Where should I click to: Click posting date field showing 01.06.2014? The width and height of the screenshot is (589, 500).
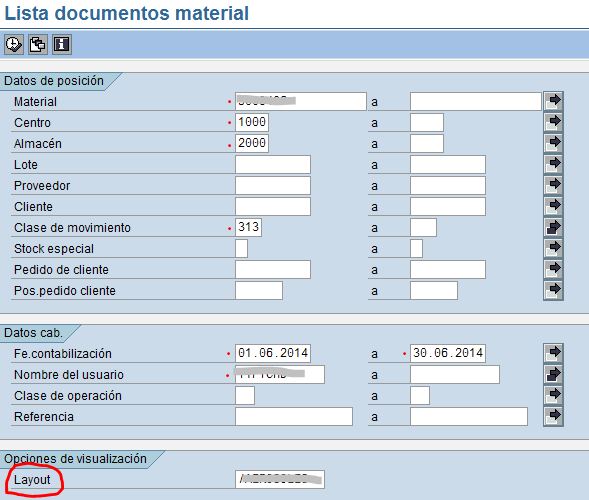coord(273,353)
